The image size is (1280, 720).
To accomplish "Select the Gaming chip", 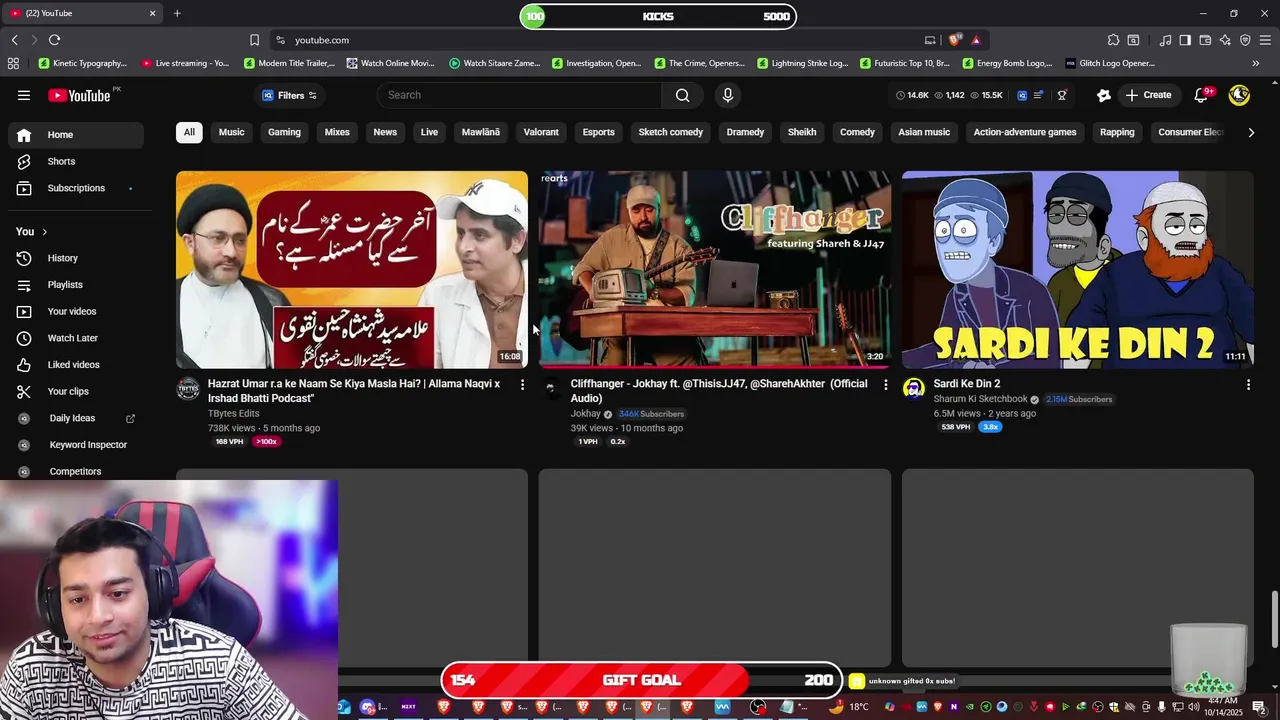I will [x=284, y=132].
